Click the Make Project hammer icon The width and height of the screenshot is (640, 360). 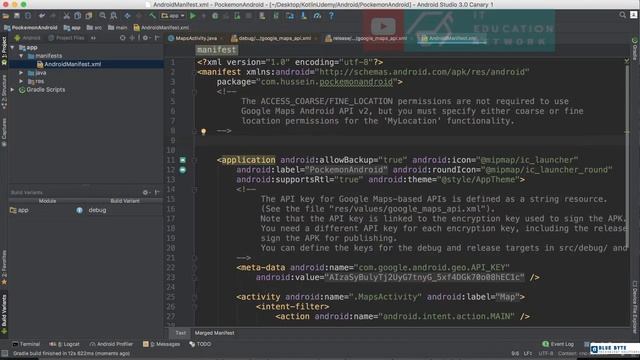152,16
